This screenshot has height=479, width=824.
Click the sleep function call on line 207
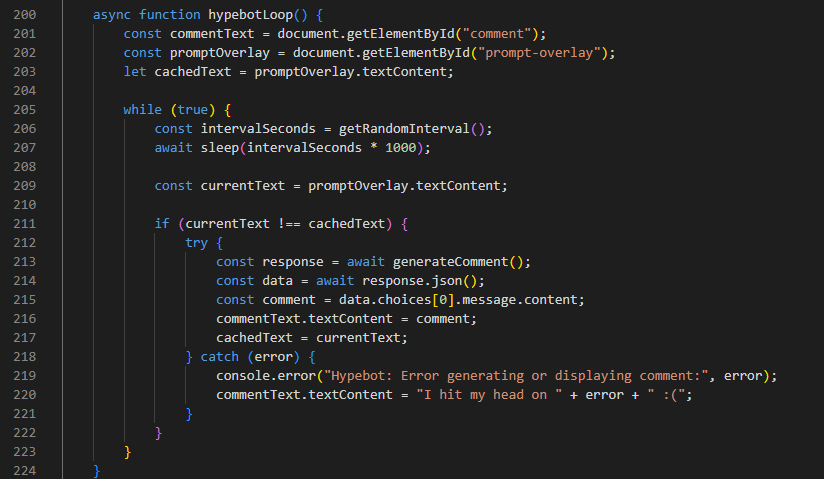(x=220, y=148)
